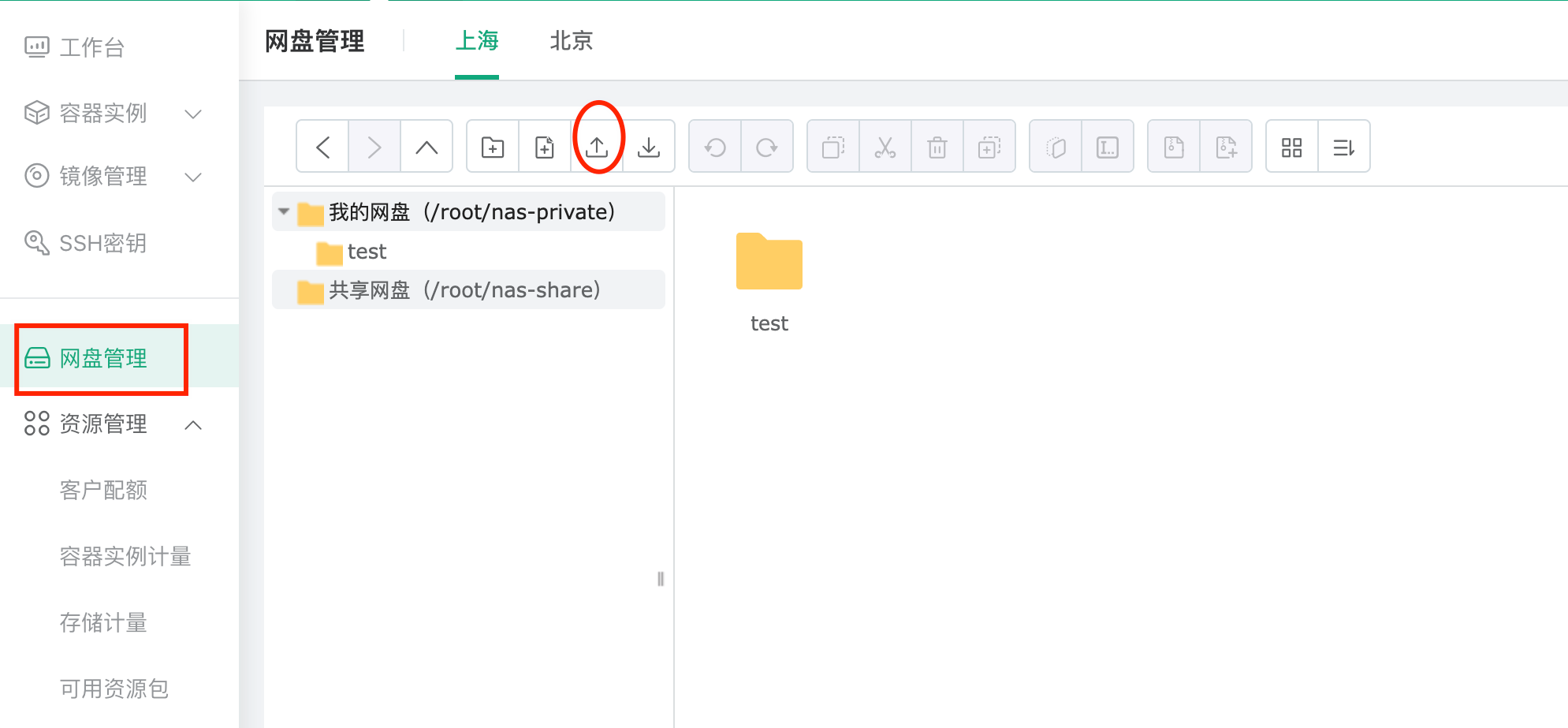
Task: Open 容器实例计量 submenu item
Action: (x=125, y=557)
